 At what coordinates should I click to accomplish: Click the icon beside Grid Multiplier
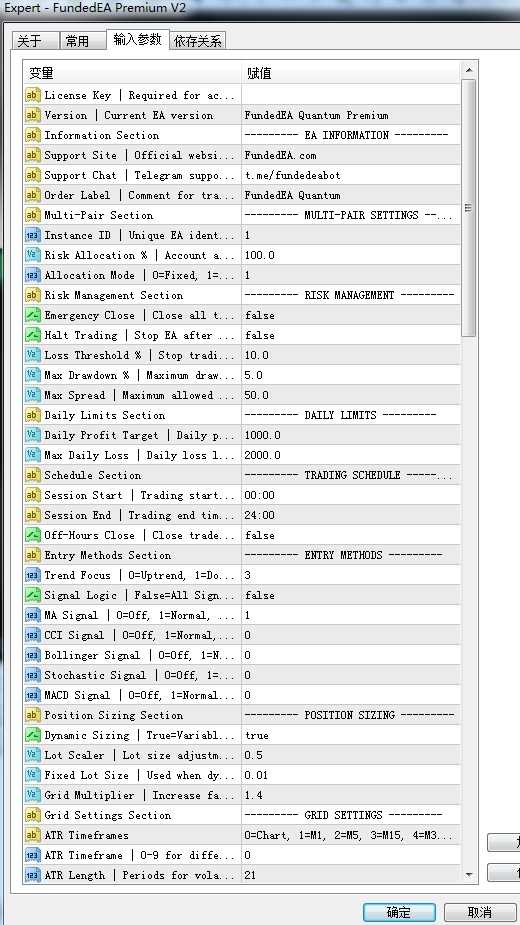point(33,795)
